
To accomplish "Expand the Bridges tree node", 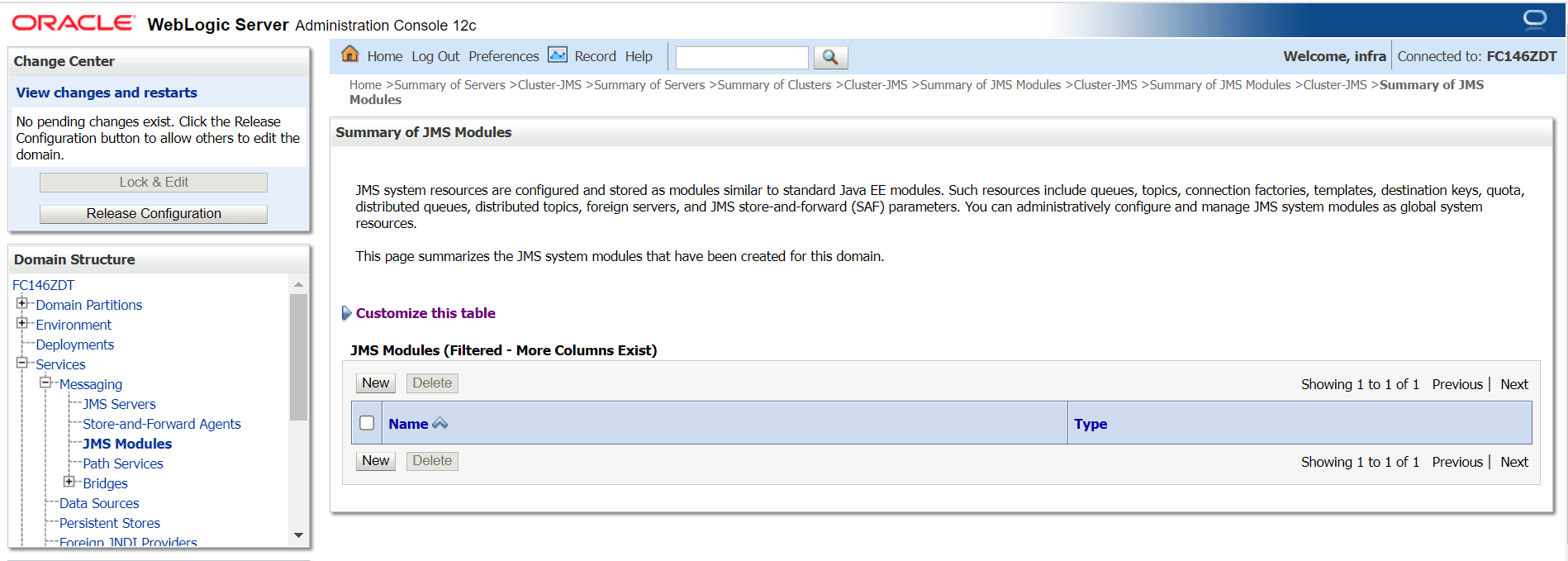I will (x=69, y=482).
